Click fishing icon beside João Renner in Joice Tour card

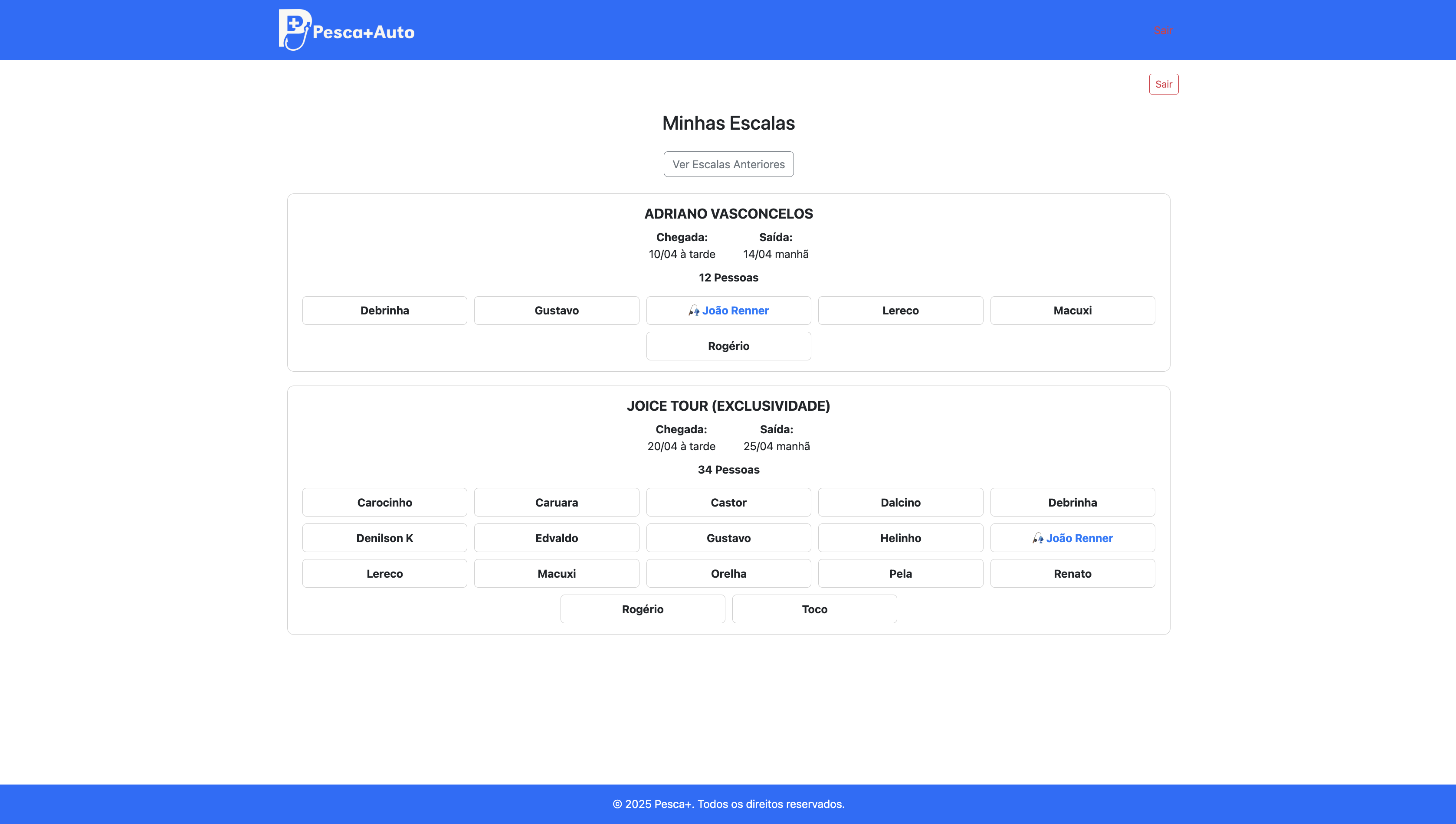(1038, 538)
